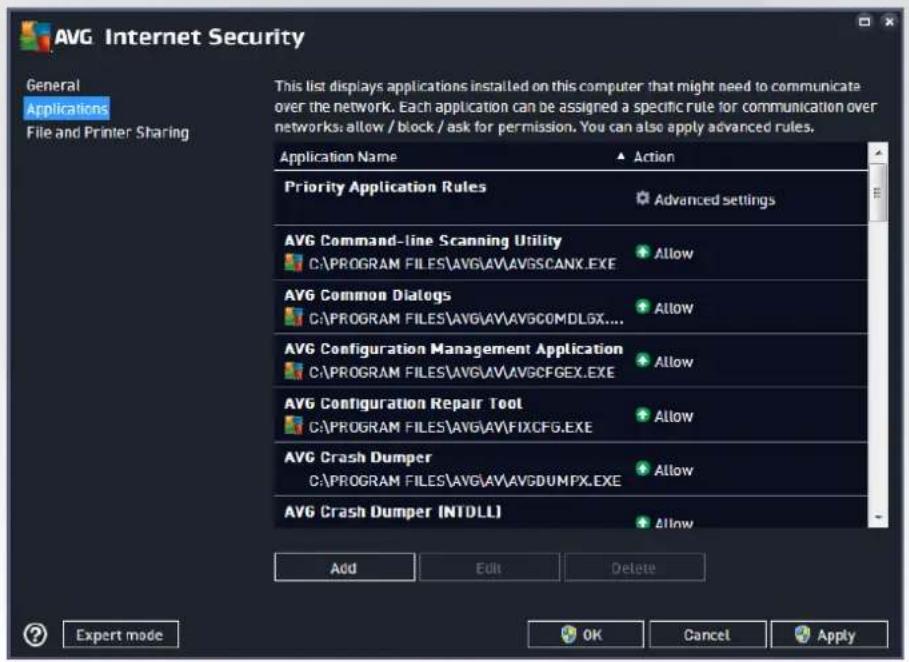Add a new application rule
The height and width of the screenshot is (662, 909).
[344, 568]
